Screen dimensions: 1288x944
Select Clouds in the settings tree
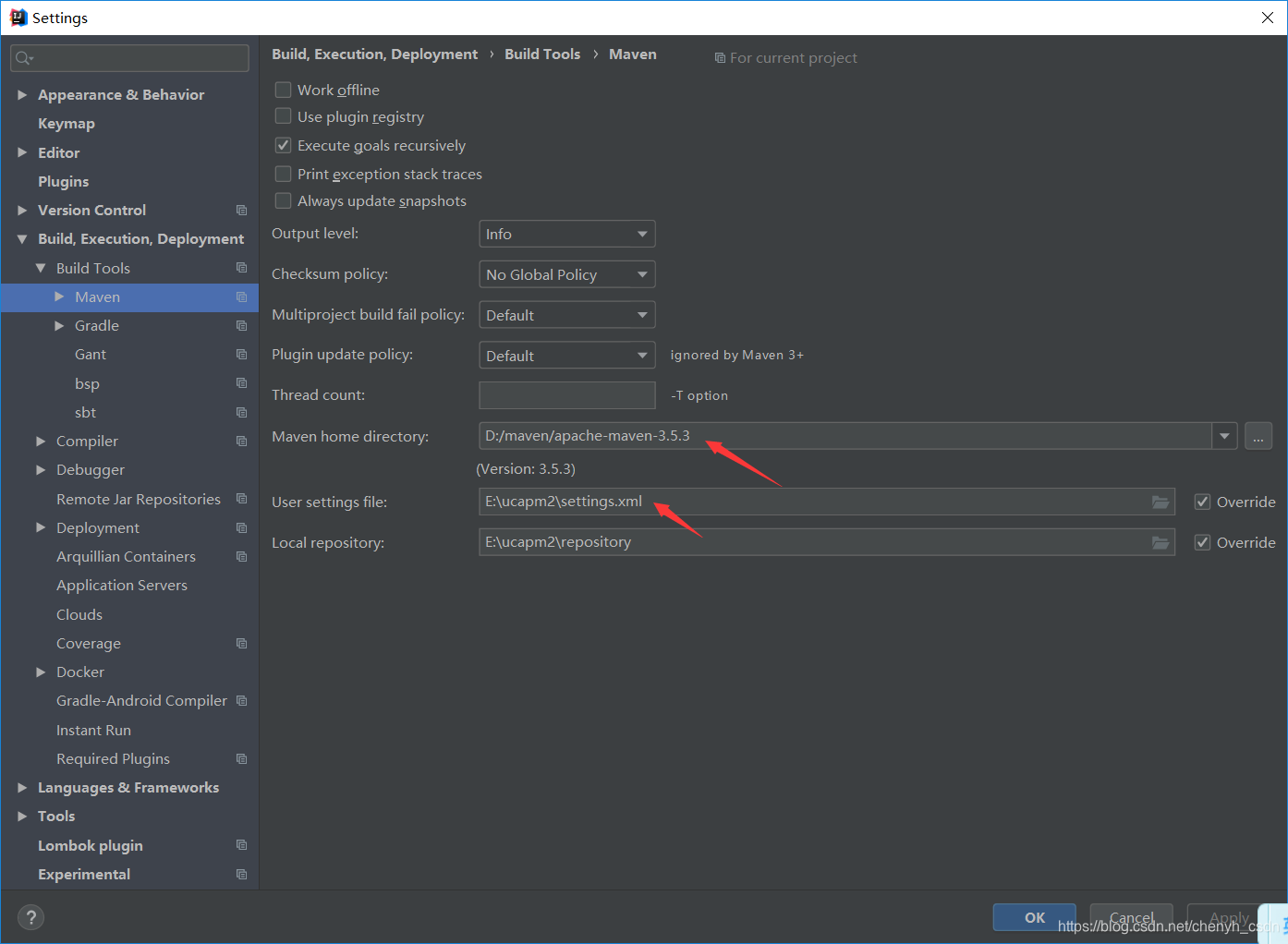click(79, 615)
